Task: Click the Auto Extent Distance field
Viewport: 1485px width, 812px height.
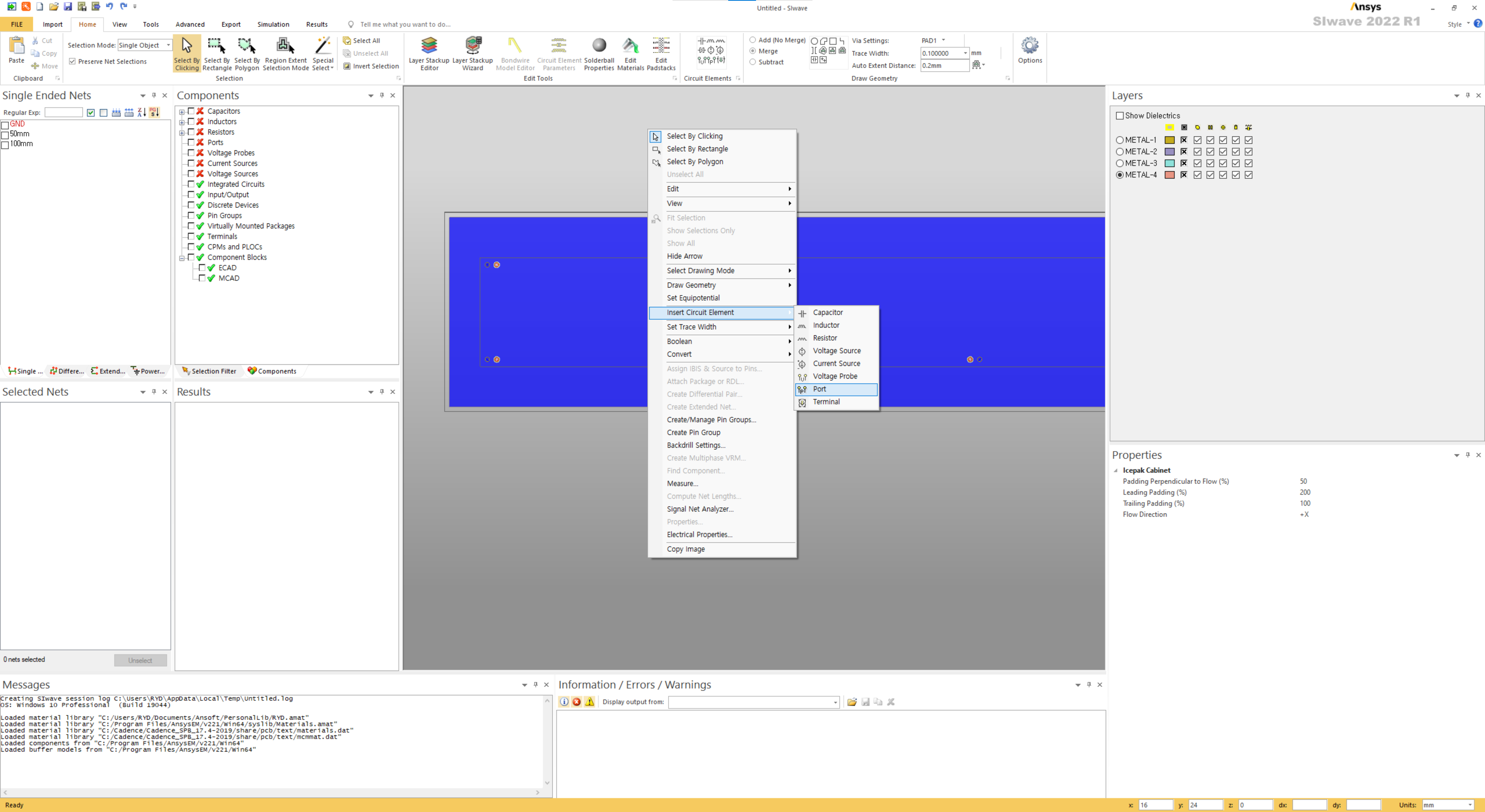Action: click(x=944, y=66)
